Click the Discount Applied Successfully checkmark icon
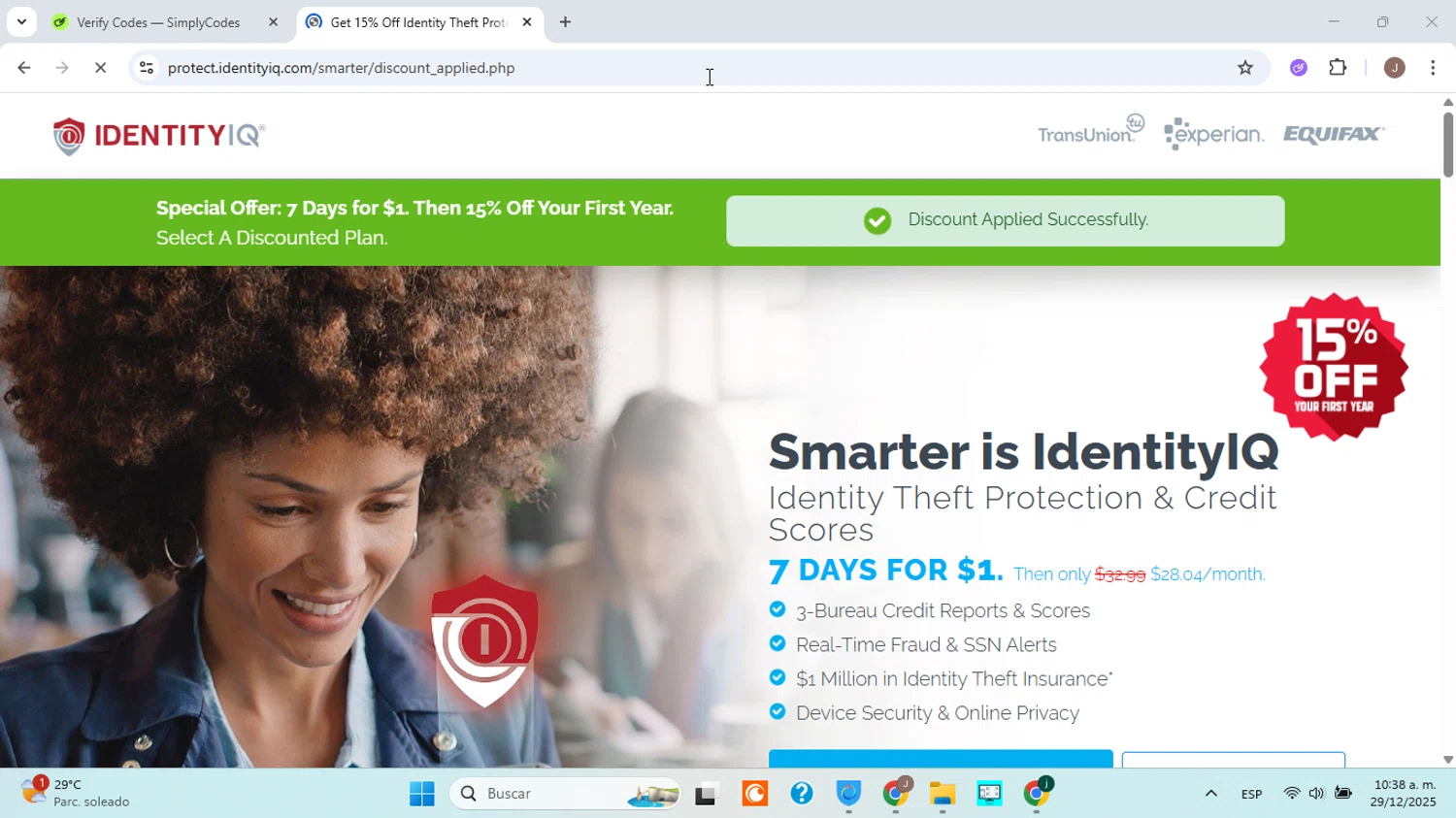Viewport: 1456px width, 818px height. coord(877,221)
